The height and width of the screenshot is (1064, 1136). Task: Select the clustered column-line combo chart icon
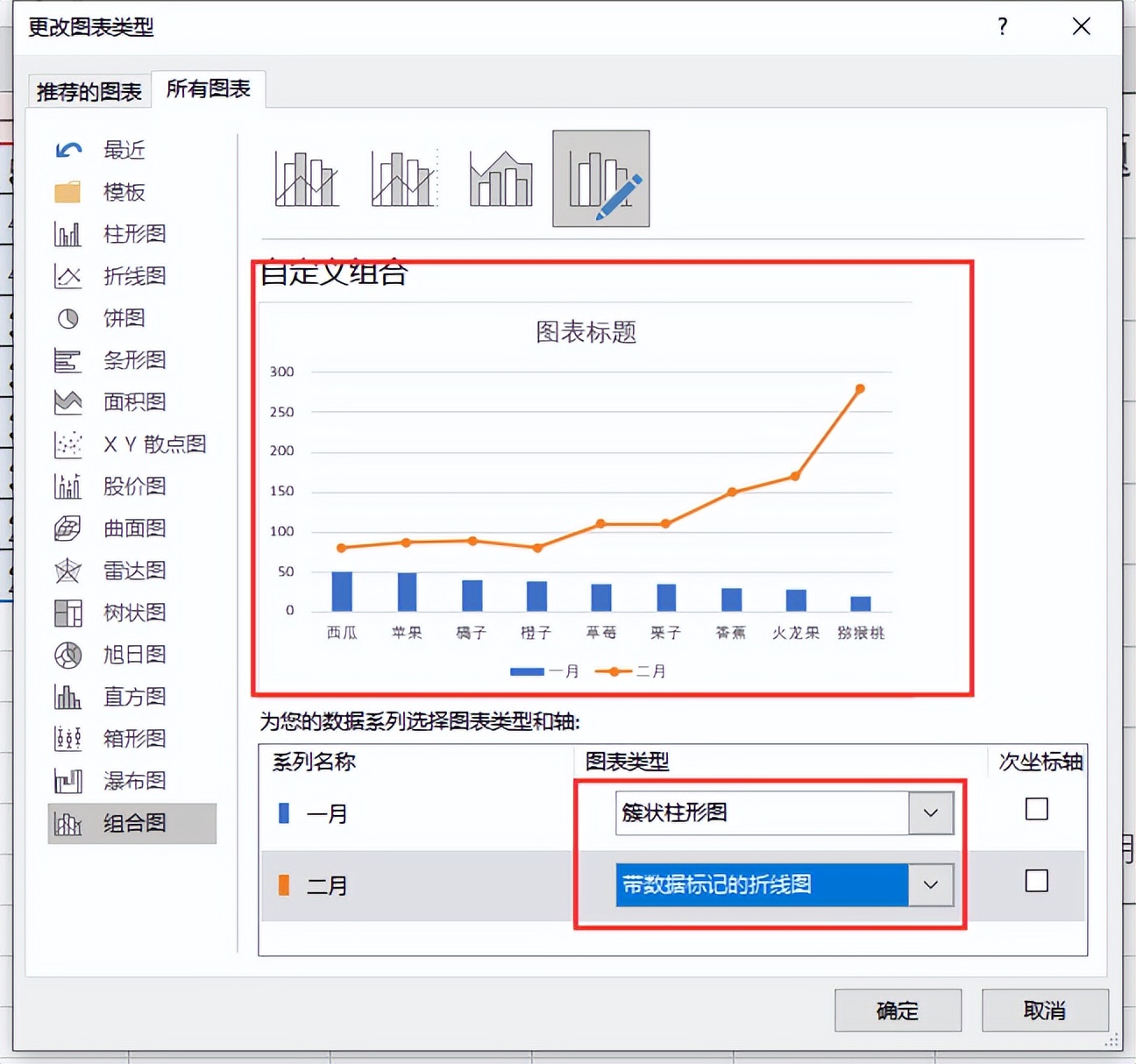[306, 179]
